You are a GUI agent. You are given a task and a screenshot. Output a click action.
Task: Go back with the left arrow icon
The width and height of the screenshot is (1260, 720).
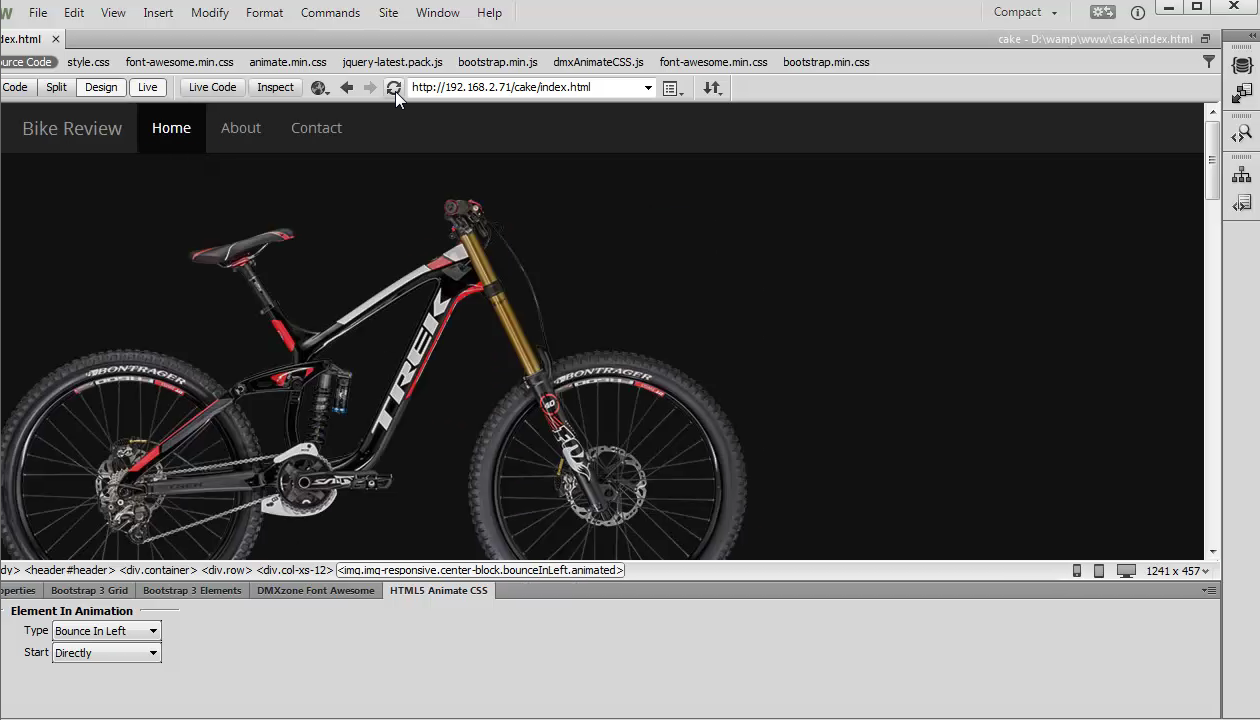coord(347,88)
